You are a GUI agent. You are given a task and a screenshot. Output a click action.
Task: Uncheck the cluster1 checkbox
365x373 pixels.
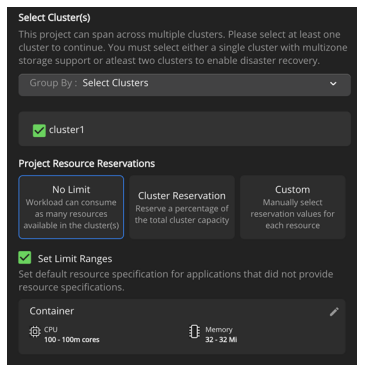[x=39, y=130]
